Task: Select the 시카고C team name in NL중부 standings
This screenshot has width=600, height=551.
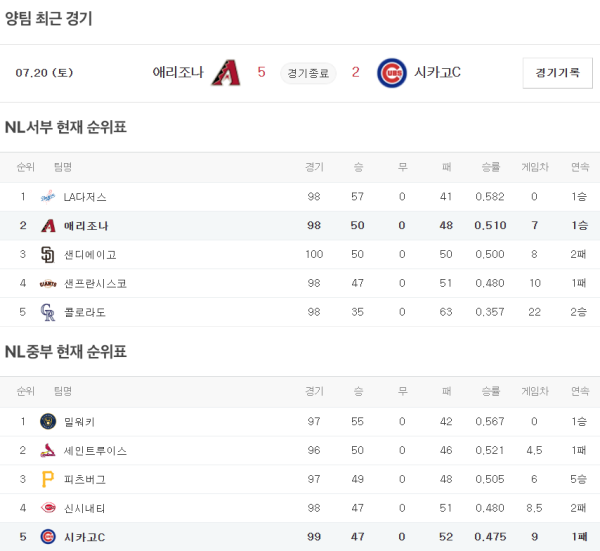Action: tap(85, 537)
